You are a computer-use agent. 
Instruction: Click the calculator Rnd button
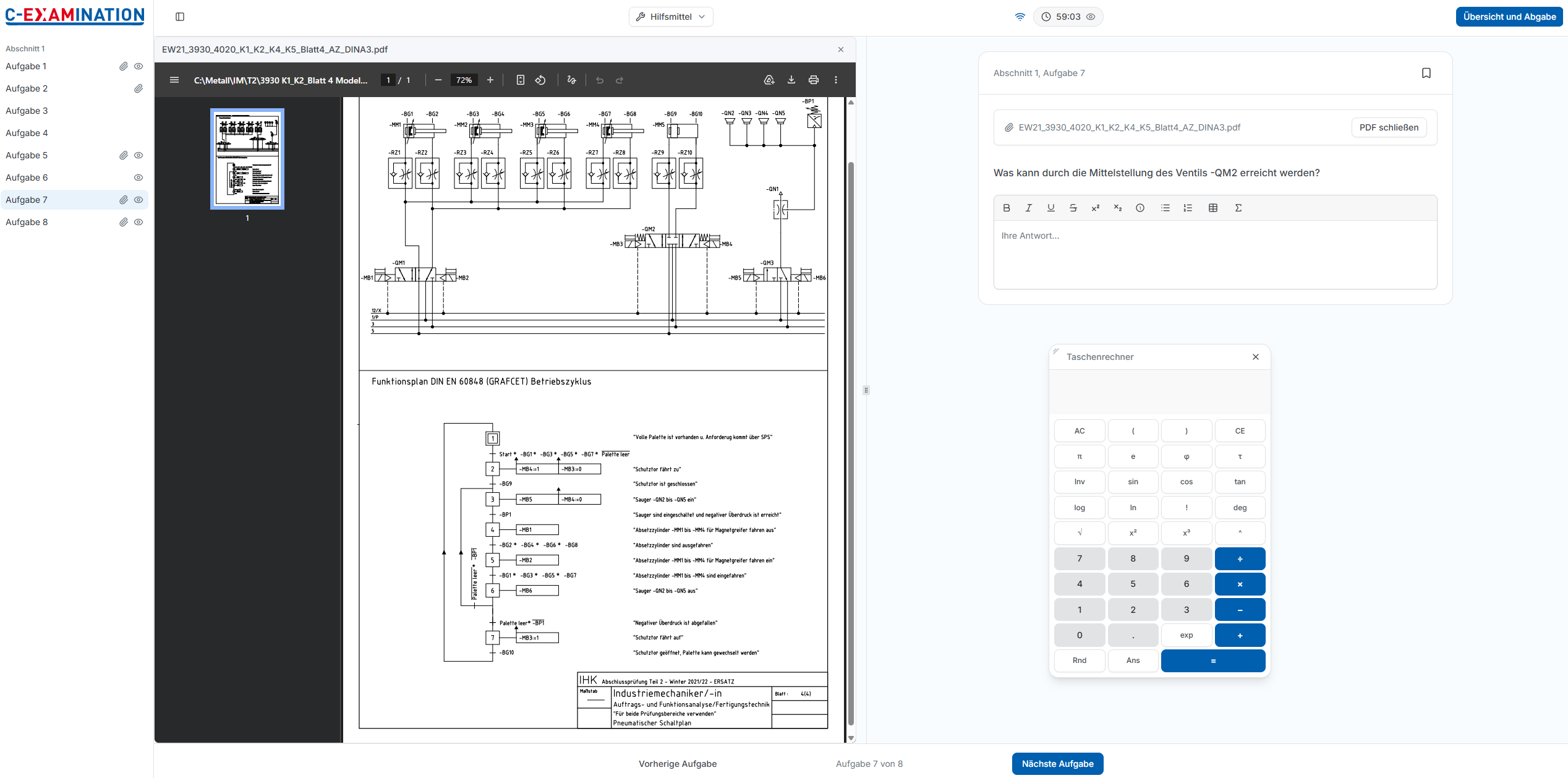[x=1080, y=660]
